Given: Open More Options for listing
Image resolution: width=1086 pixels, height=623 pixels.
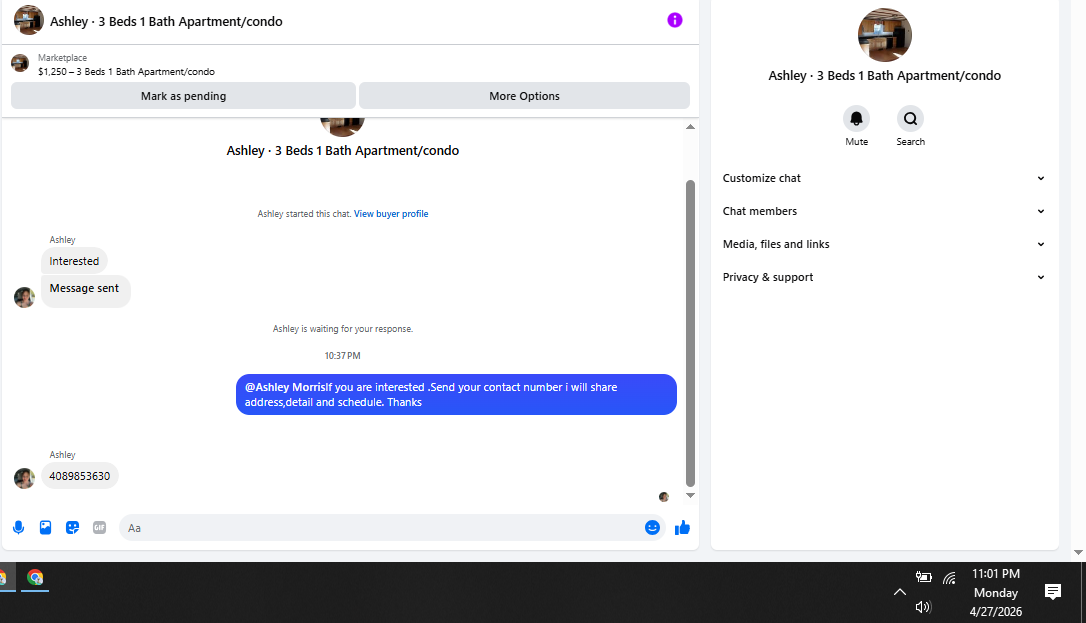Looking at the screenshot, I should tap(524, 96).
